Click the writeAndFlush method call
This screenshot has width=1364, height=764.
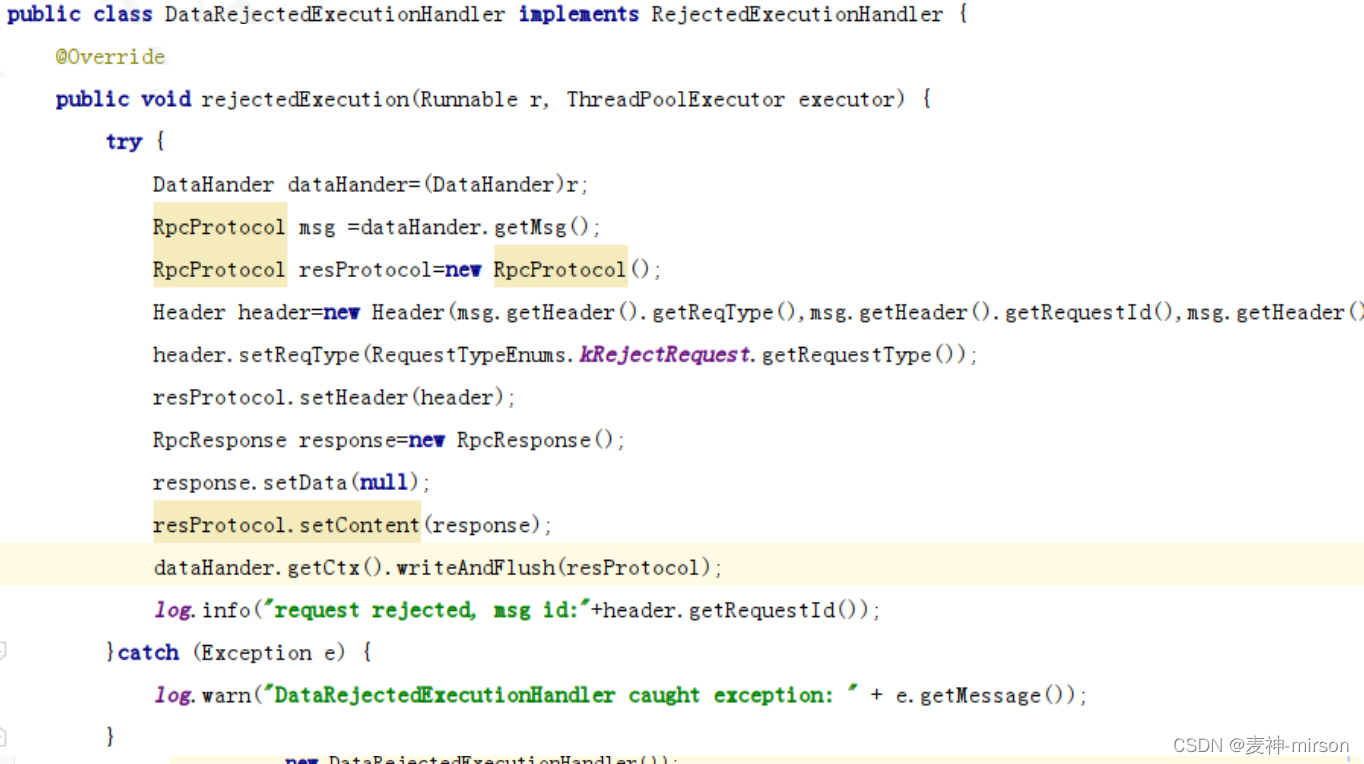(x=475, y=568)
